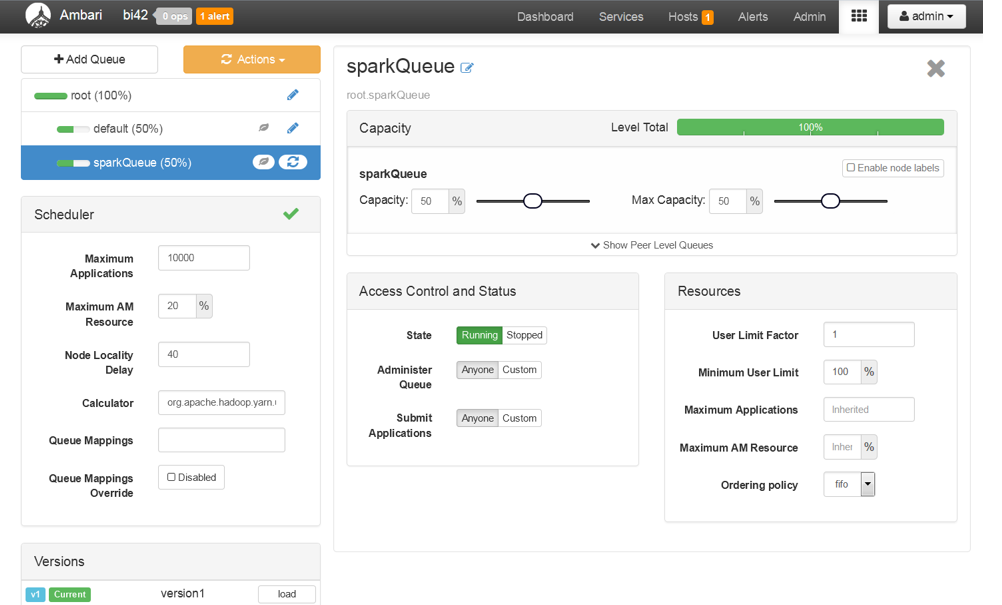This screenshot has height=605, width=1002.
Task: Edit the root queue with pencil icon
Action: [x=293, y=95]
